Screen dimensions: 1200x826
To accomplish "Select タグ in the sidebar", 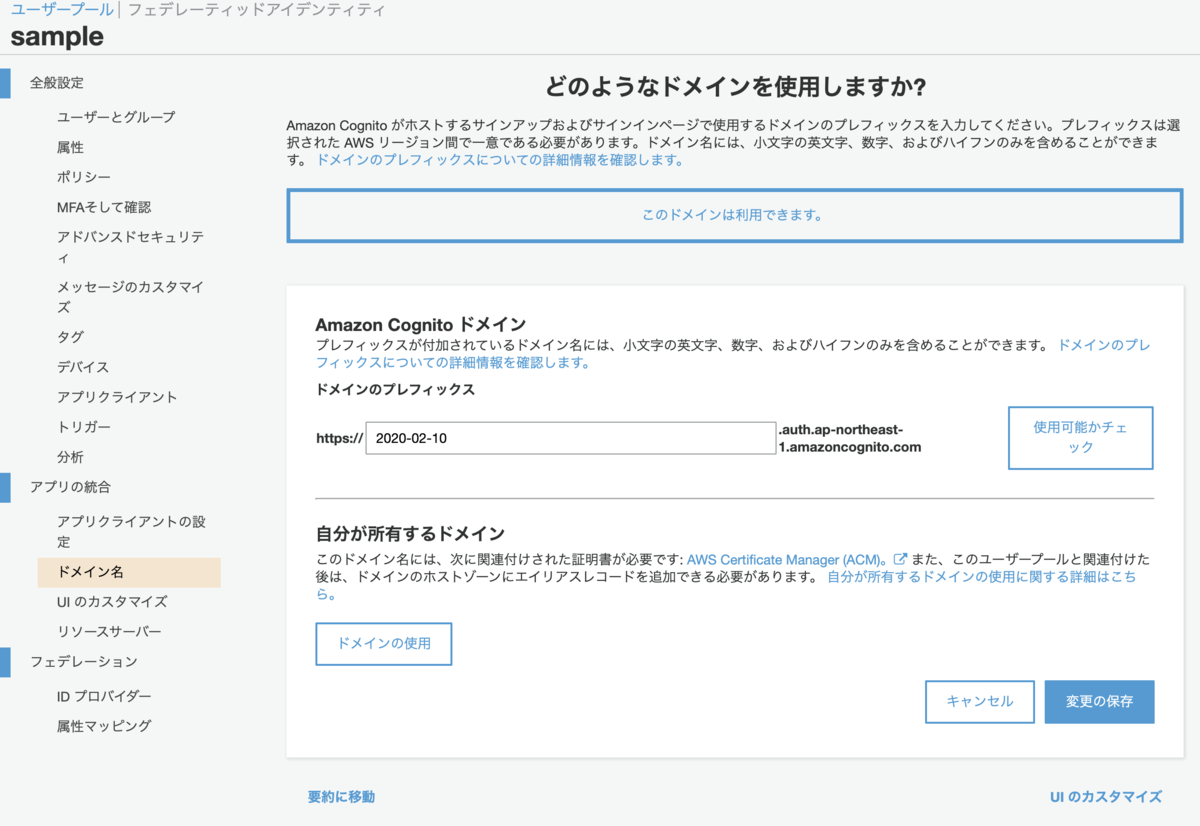I will pyautogui.click(x=70, y=337).
